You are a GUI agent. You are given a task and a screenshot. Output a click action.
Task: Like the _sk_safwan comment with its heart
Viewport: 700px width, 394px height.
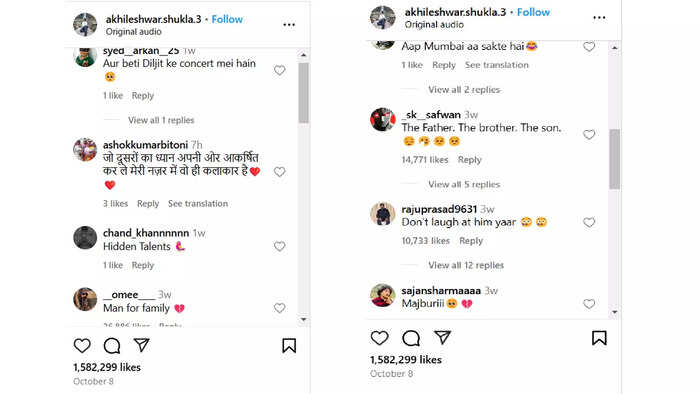pos(589,134)
